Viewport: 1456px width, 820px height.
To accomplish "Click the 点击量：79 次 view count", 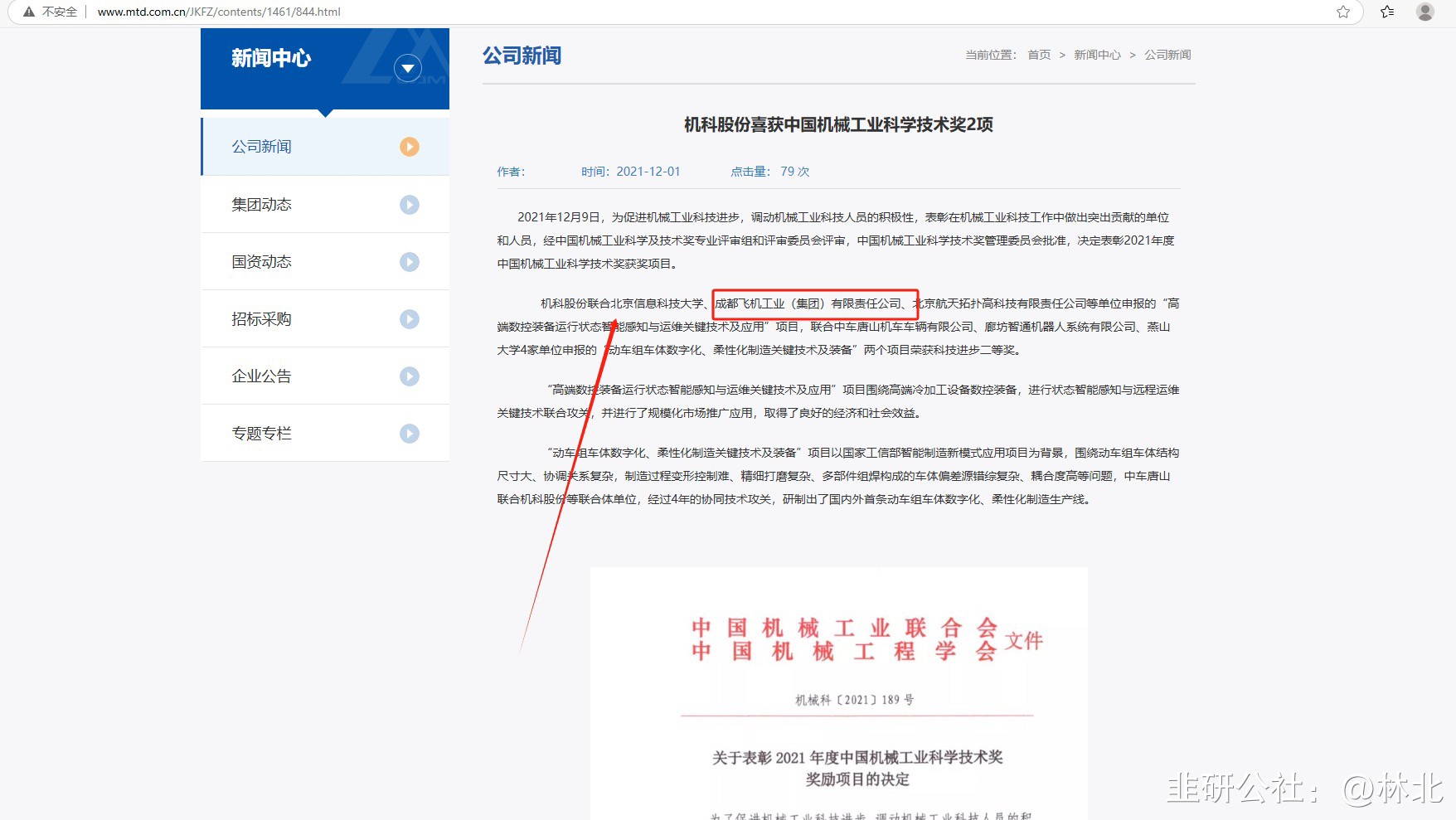I will 769,172.
